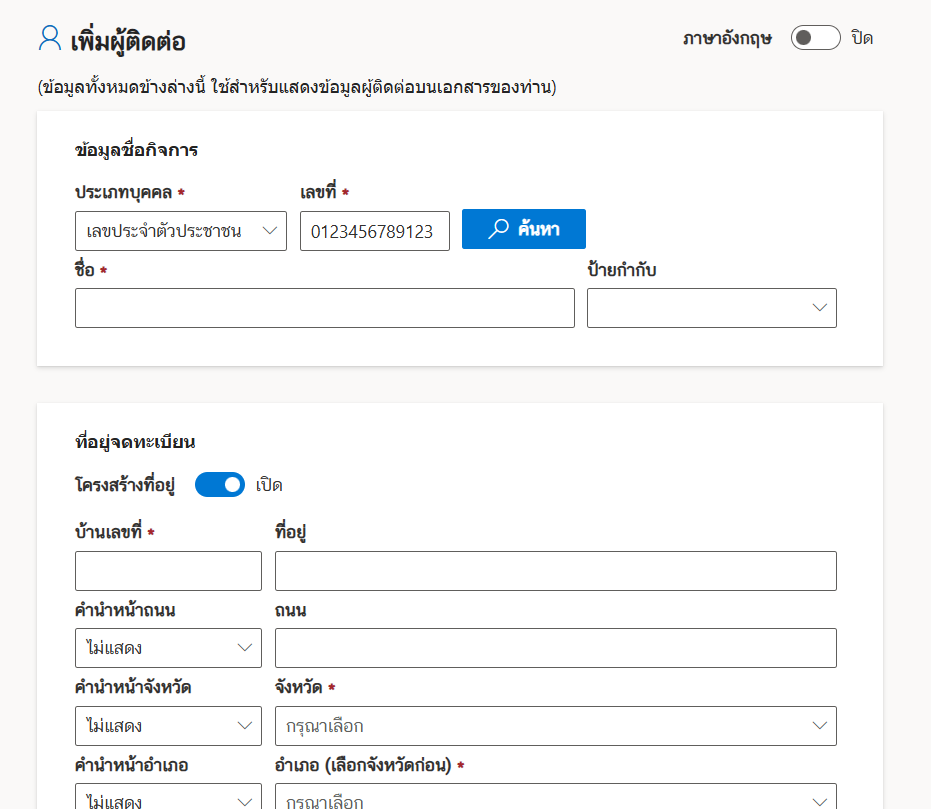Open the คำนำหน้าจังหวัด dropdown
Viewport: 931px width, 809px height.
[x=168, y=726]
